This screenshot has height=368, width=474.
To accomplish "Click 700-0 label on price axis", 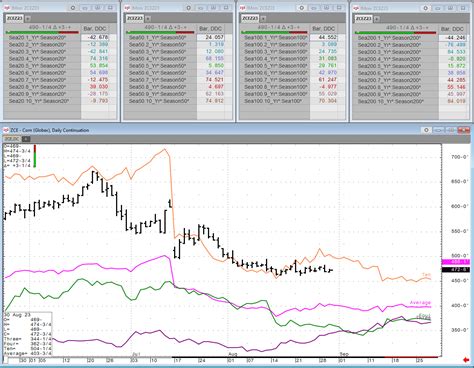I will [459, 157].
